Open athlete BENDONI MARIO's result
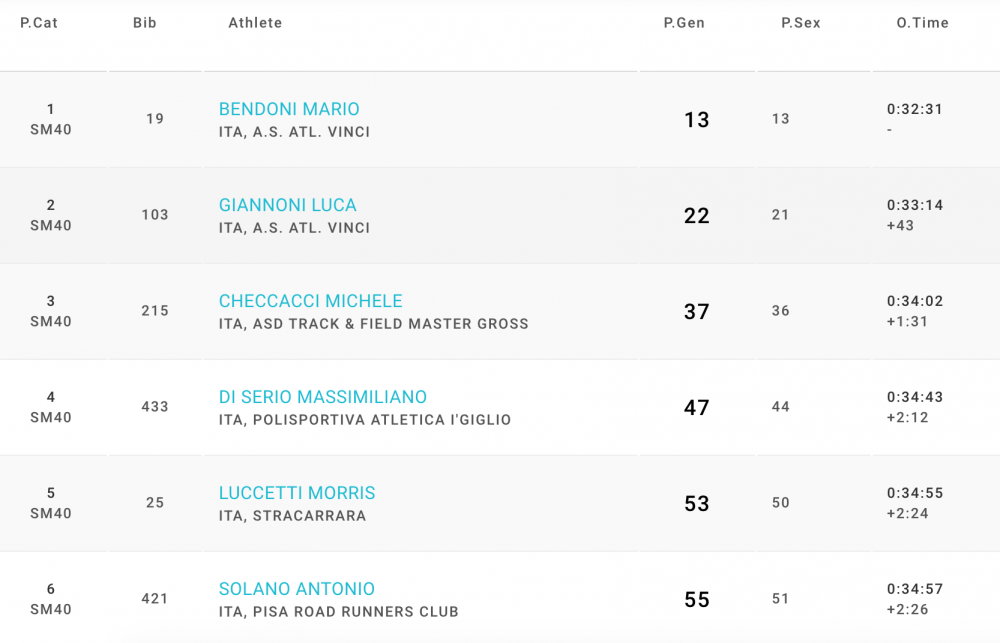This screenshot has width=1000, height=643. [x=289, y=109]
